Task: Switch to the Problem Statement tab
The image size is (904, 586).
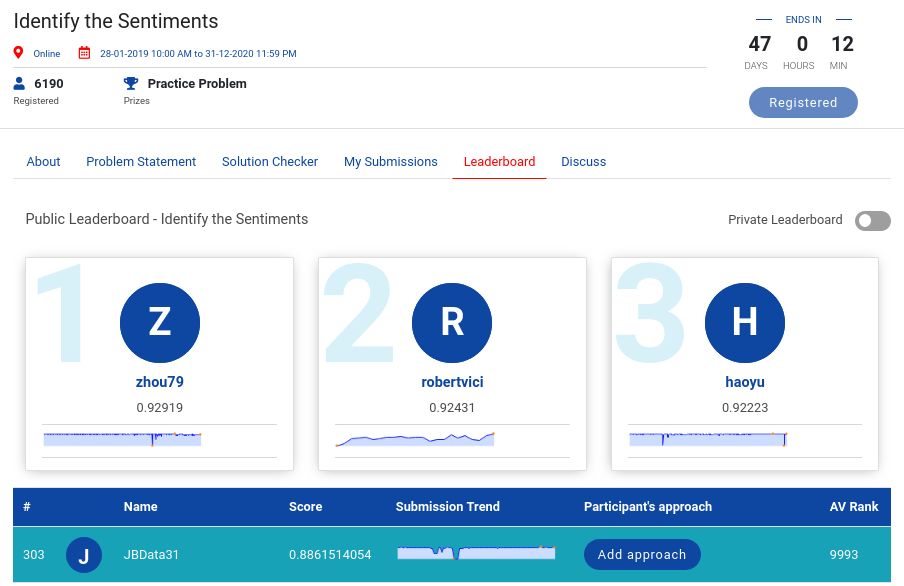Action: [141, 161]
